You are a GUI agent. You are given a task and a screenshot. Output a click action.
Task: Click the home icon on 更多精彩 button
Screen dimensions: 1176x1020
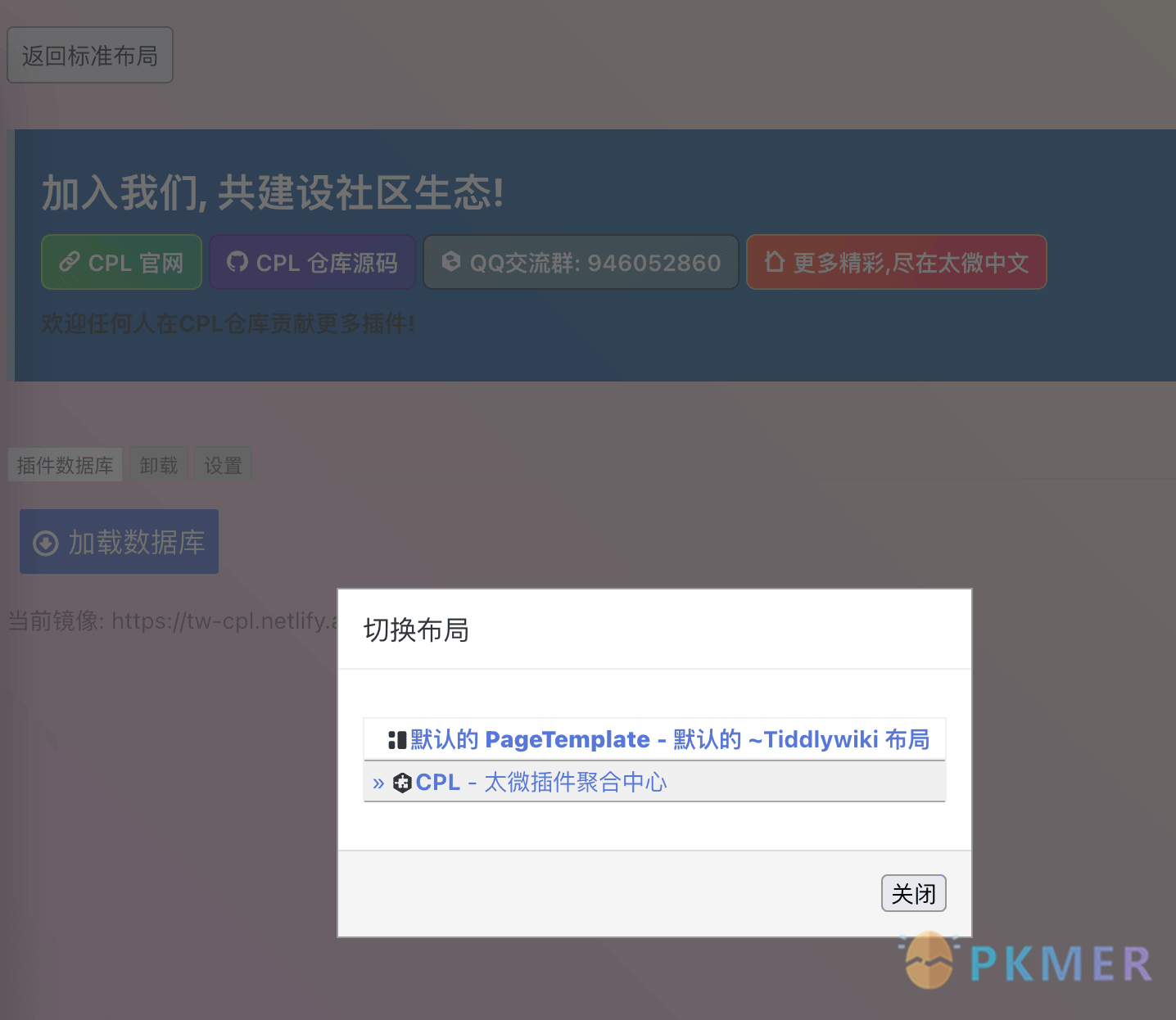coord(775,261)
